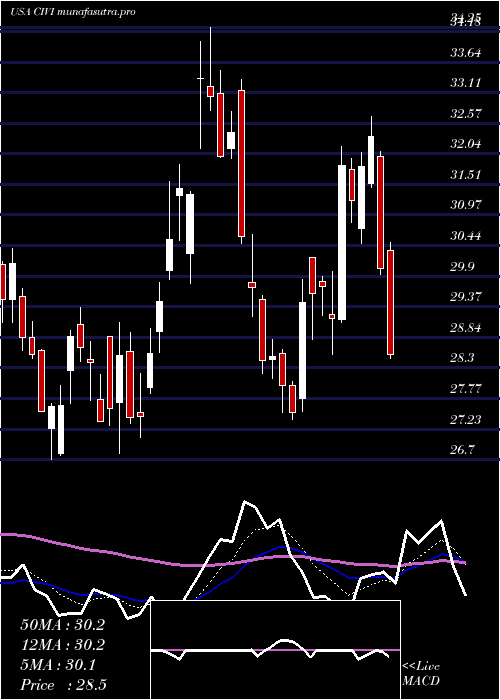Click the 33.64 price axis label
500x700 pixels.
pos(466,53)
